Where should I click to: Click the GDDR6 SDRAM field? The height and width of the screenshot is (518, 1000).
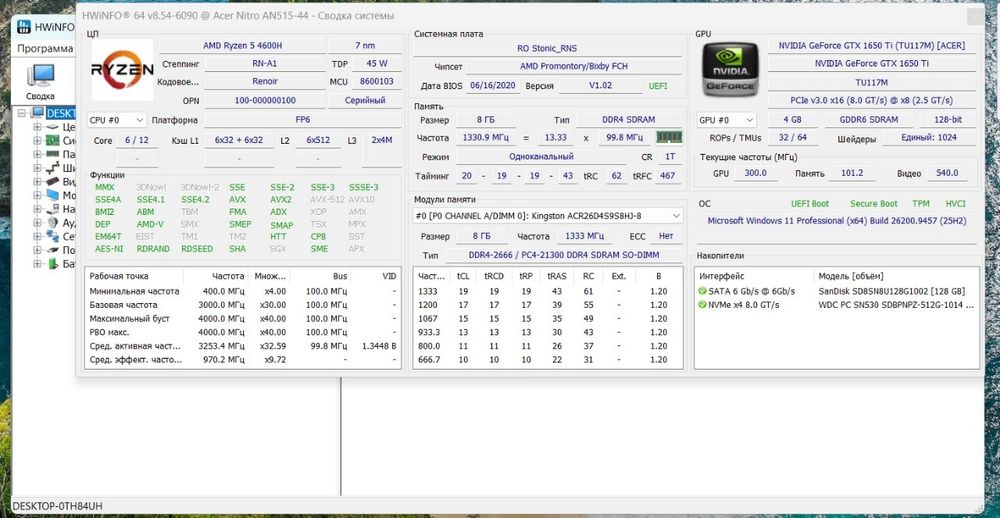pos(870,120)
